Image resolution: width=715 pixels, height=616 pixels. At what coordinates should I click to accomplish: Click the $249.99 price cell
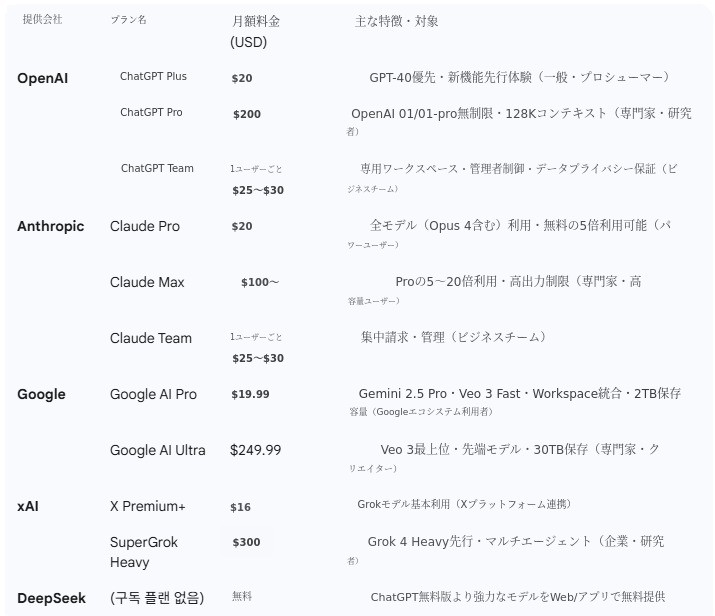point(255,450)
